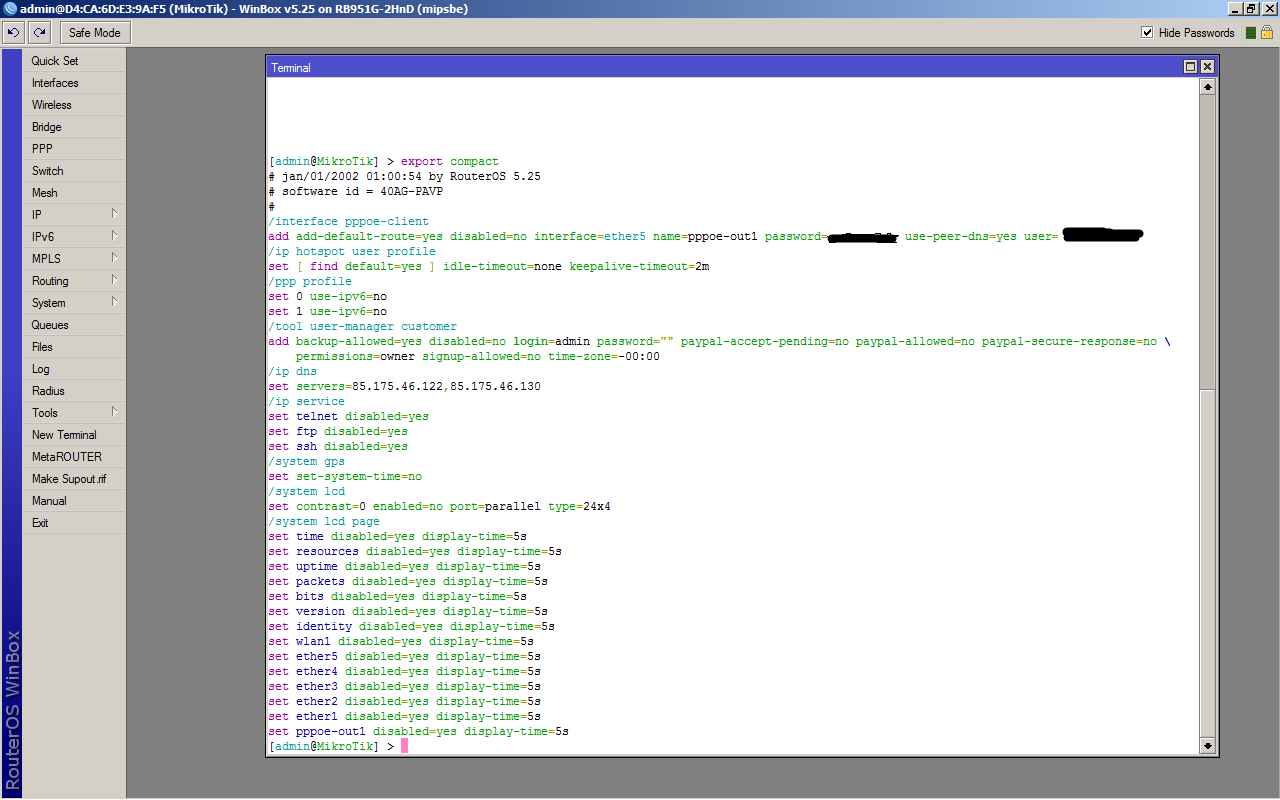Toggle the Safe Mode button
This screenshot has height=800, width=1280.
[95, 33]
